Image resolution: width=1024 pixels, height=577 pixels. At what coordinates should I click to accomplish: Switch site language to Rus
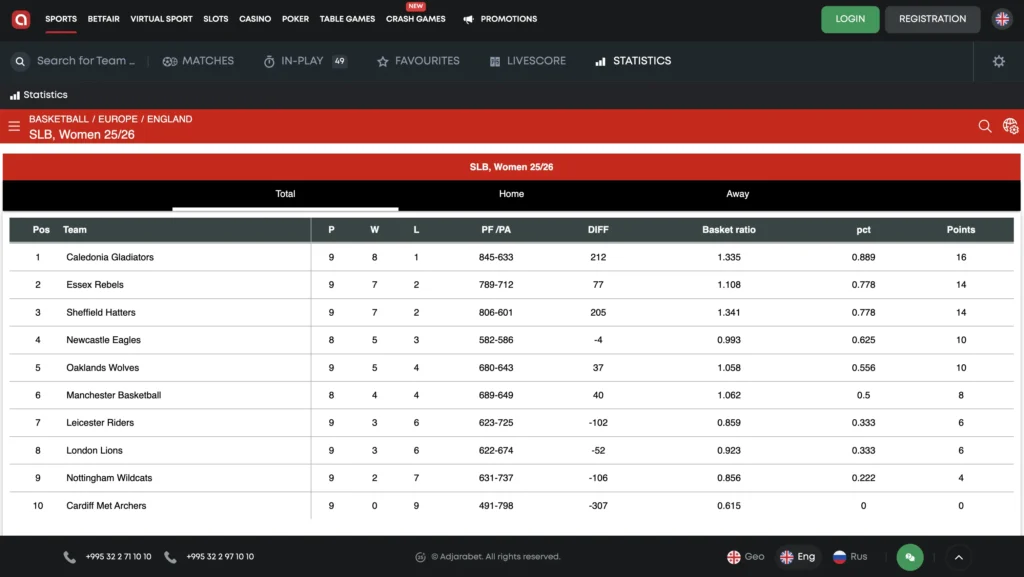849,556
